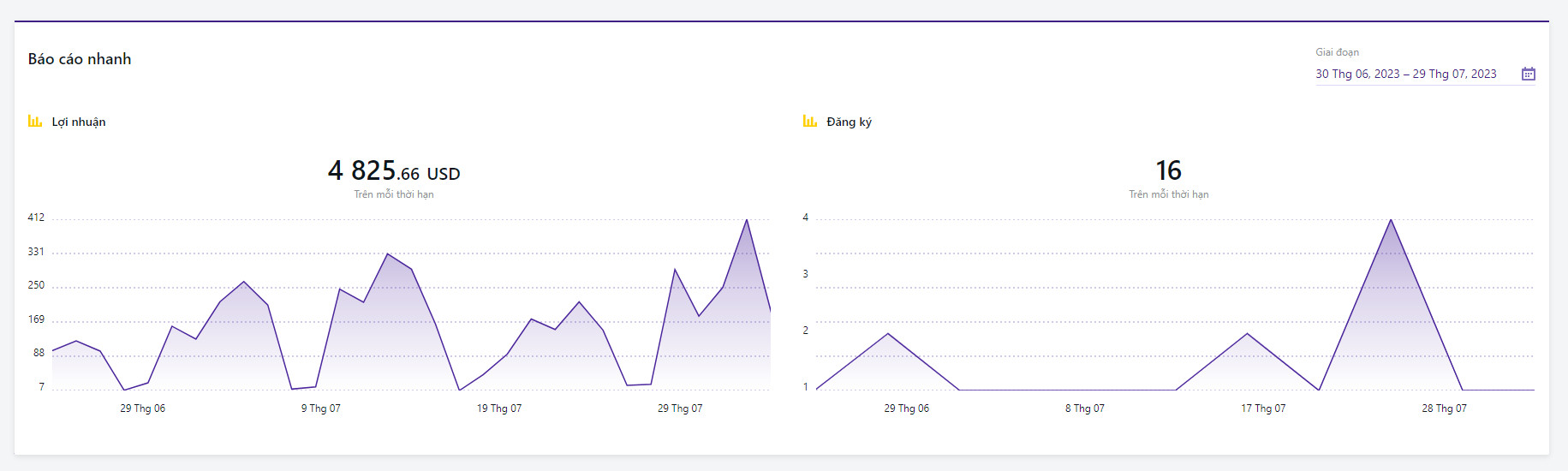Click the highest peak of the registration chart
This screenshot has height=471, width=1568.
pos(1391,220)
